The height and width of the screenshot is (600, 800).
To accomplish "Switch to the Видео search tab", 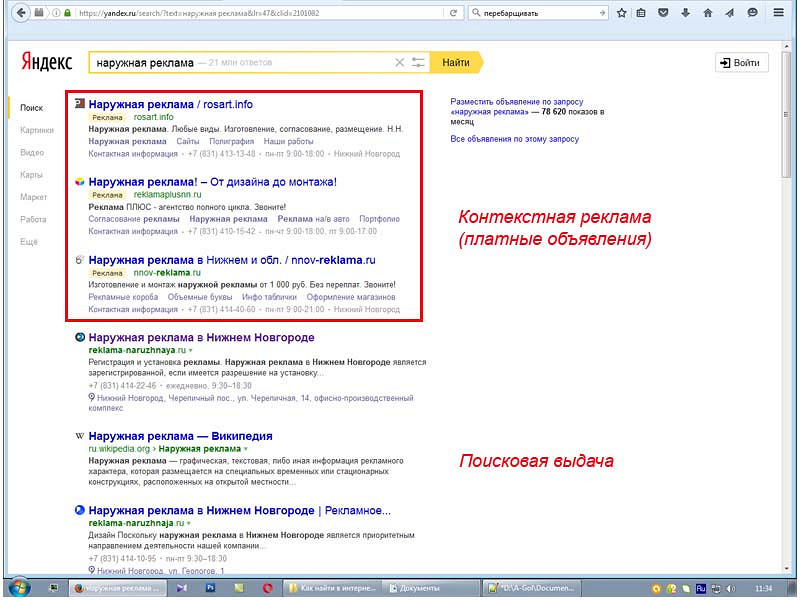I will click(x=32, y=153).
